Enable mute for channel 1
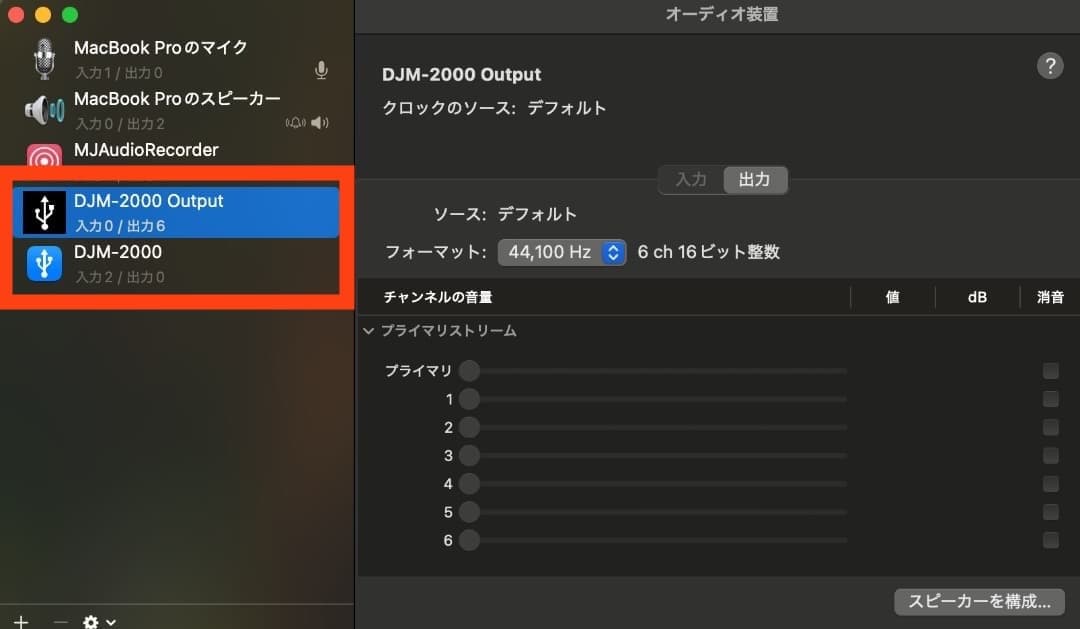The image size is (1080, 629). click(x=1049, y=399)
